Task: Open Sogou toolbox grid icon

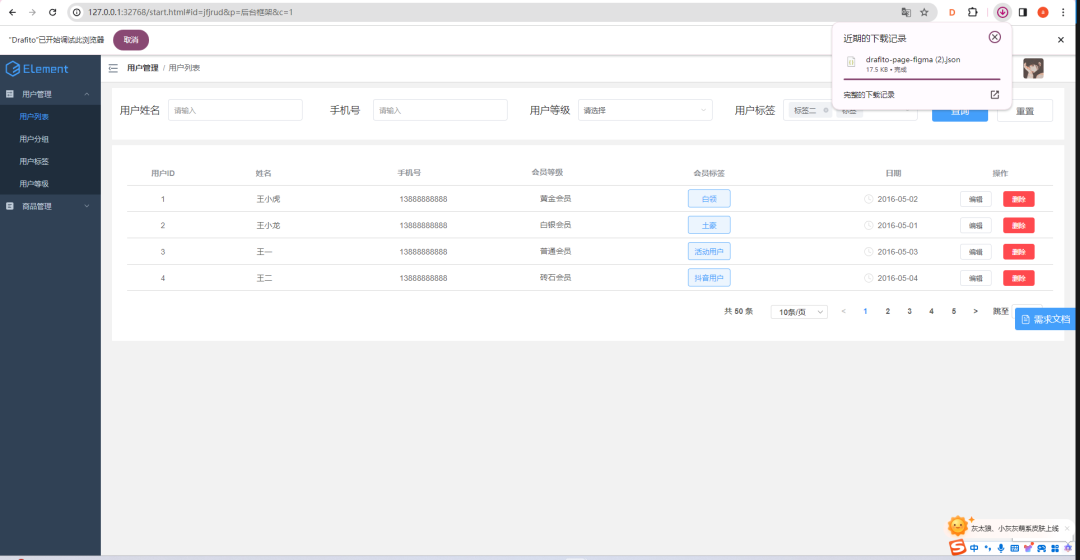Action: click(1055, 548)
